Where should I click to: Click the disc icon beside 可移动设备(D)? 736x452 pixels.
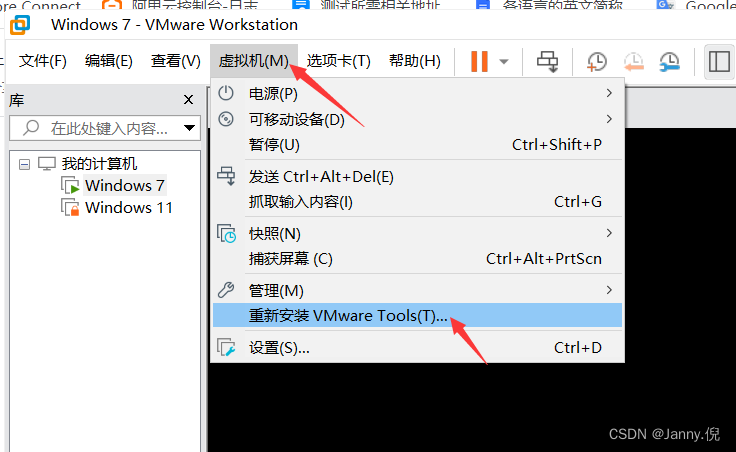[x=226, y=119]
